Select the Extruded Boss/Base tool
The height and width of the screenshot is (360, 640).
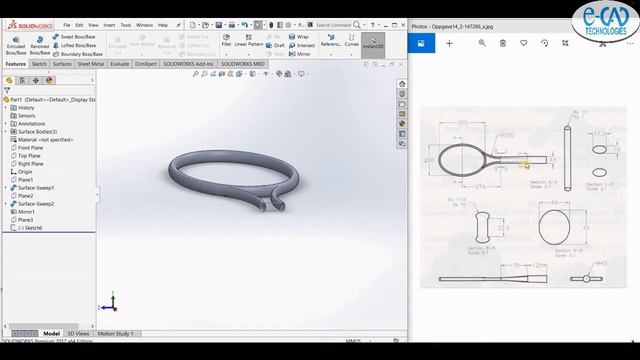(x=16, y=45)
